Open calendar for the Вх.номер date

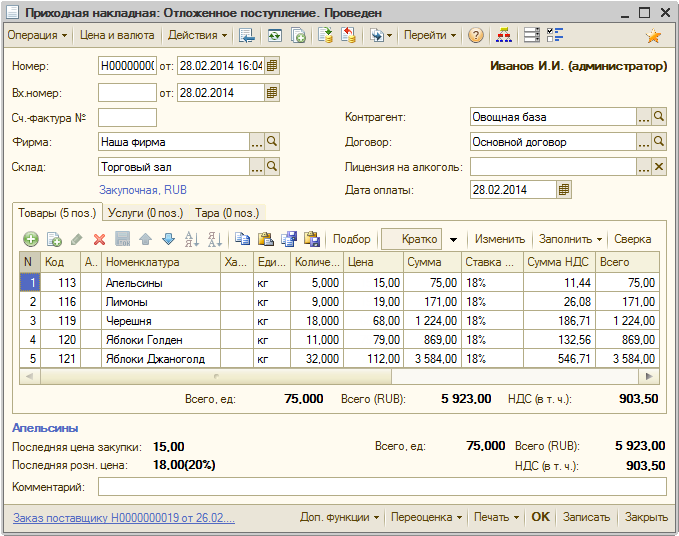[272, 93]
